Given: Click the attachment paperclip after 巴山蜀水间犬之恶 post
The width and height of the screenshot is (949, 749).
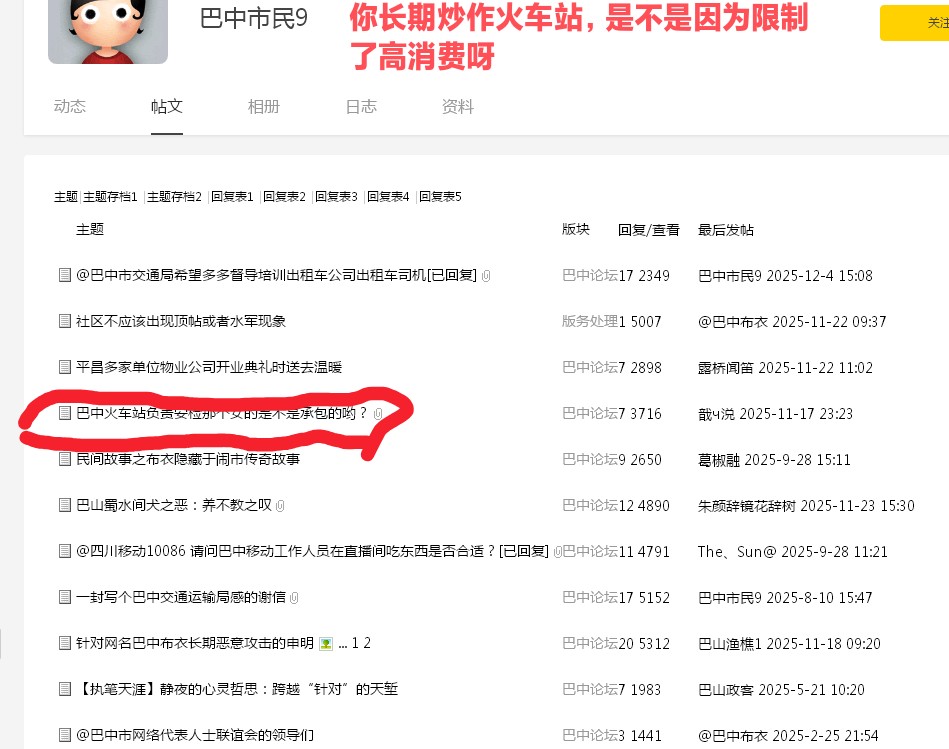Looking at the screenshot, I should click(280, 506).
